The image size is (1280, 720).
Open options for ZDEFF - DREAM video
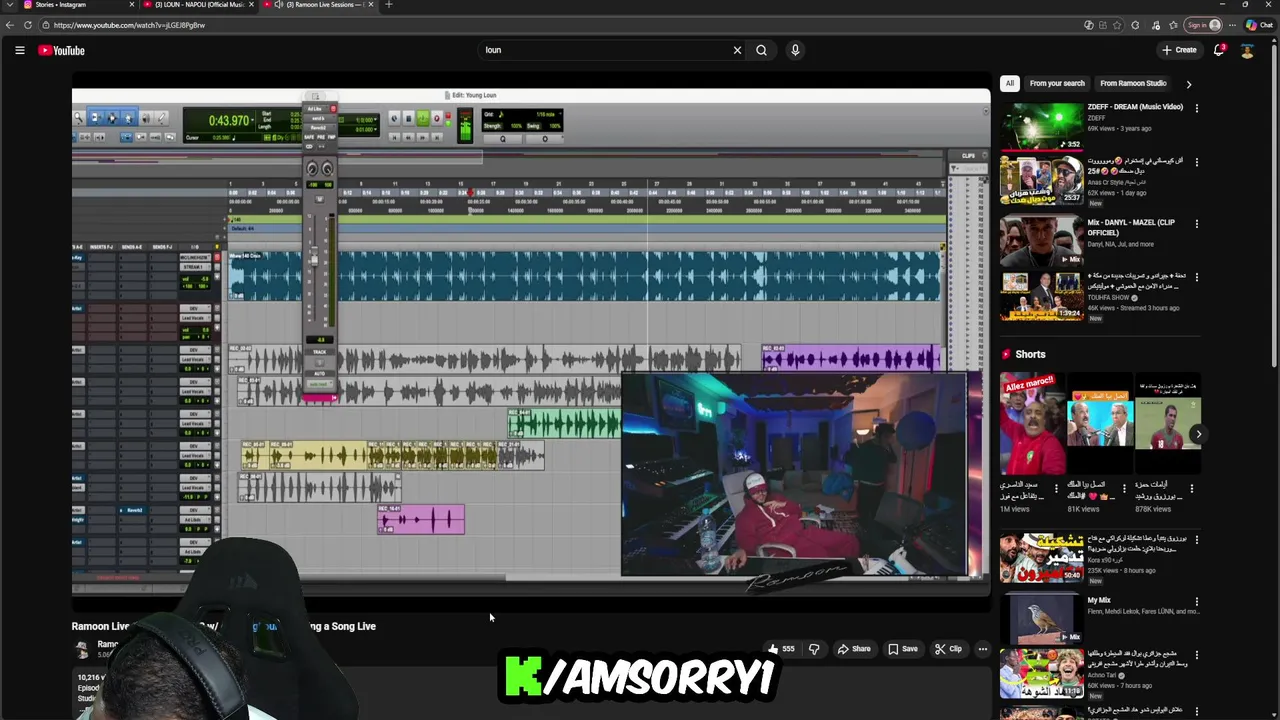point(1197,108)
